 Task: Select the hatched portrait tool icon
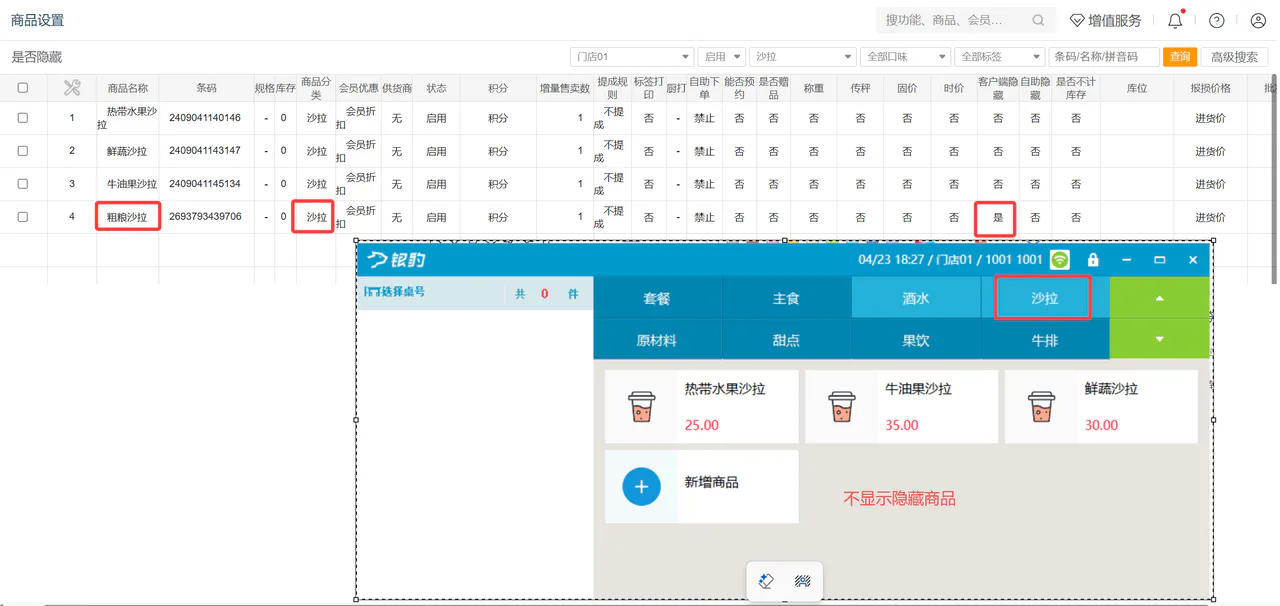click(802, 581)
